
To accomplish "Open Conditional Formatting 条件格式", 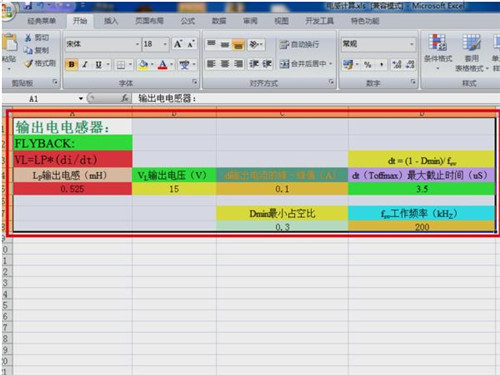I will tap(438, 52).
